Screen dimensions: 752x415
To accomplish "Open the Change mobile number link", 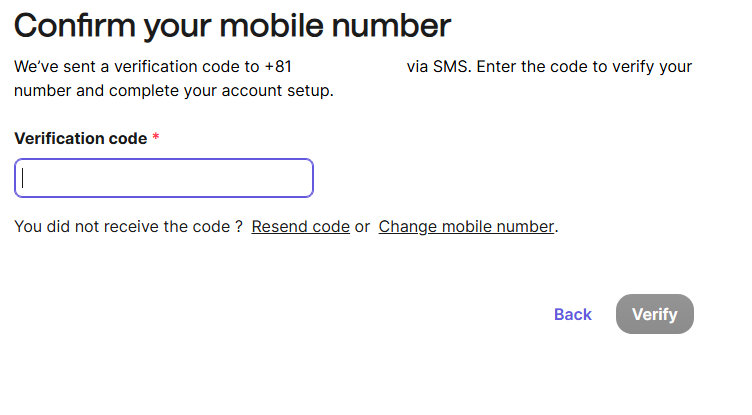I will (x=466, y=226).
